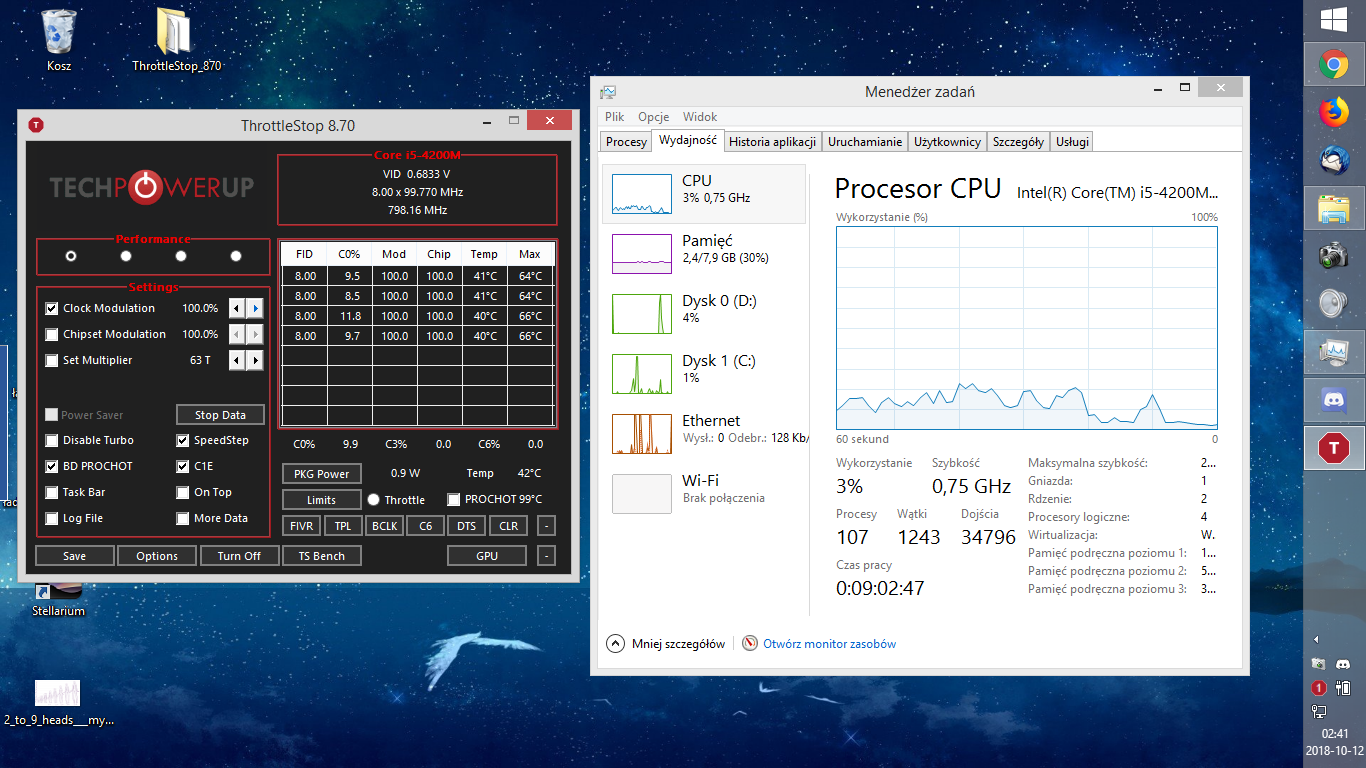The width and height of the screenshot is (1366, 768).
Task: Click the camera tray icon
Action: click(1319, 664)
